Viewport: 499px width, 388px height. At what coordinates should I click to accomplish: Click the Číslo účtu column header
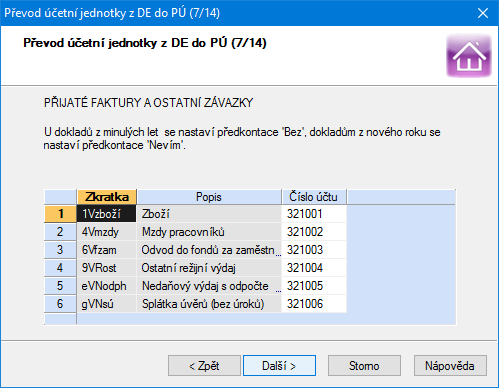point(314,197)
